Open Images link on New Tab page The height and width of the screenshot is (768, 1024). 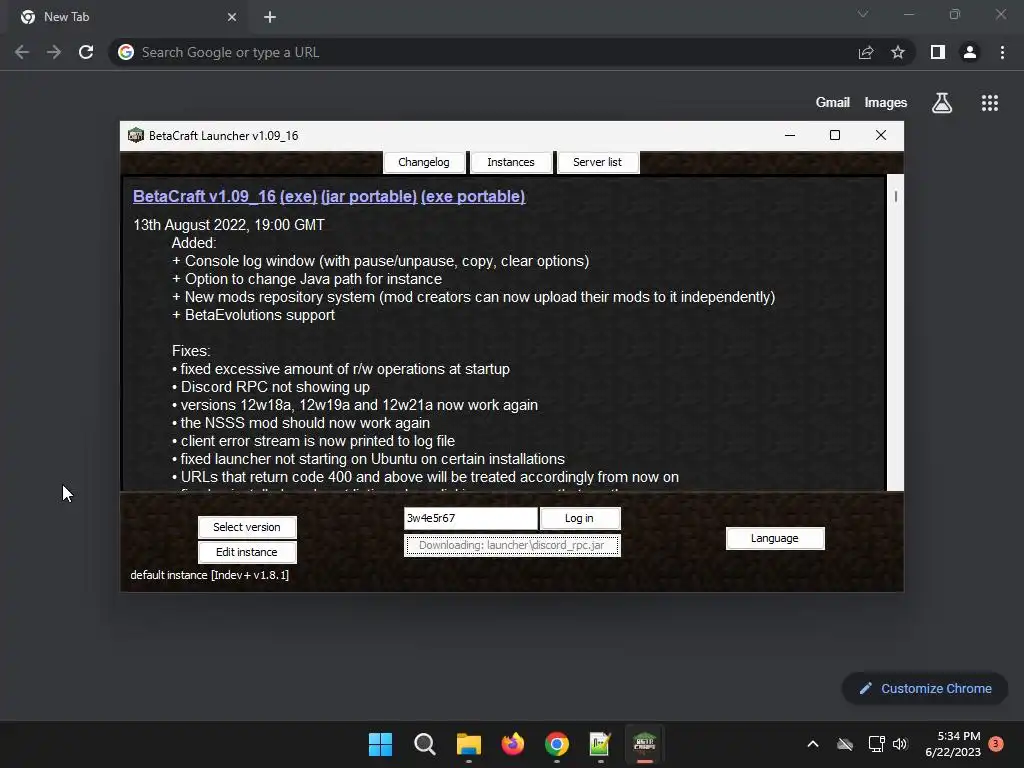pyautogui.click(x=886, y=103)
